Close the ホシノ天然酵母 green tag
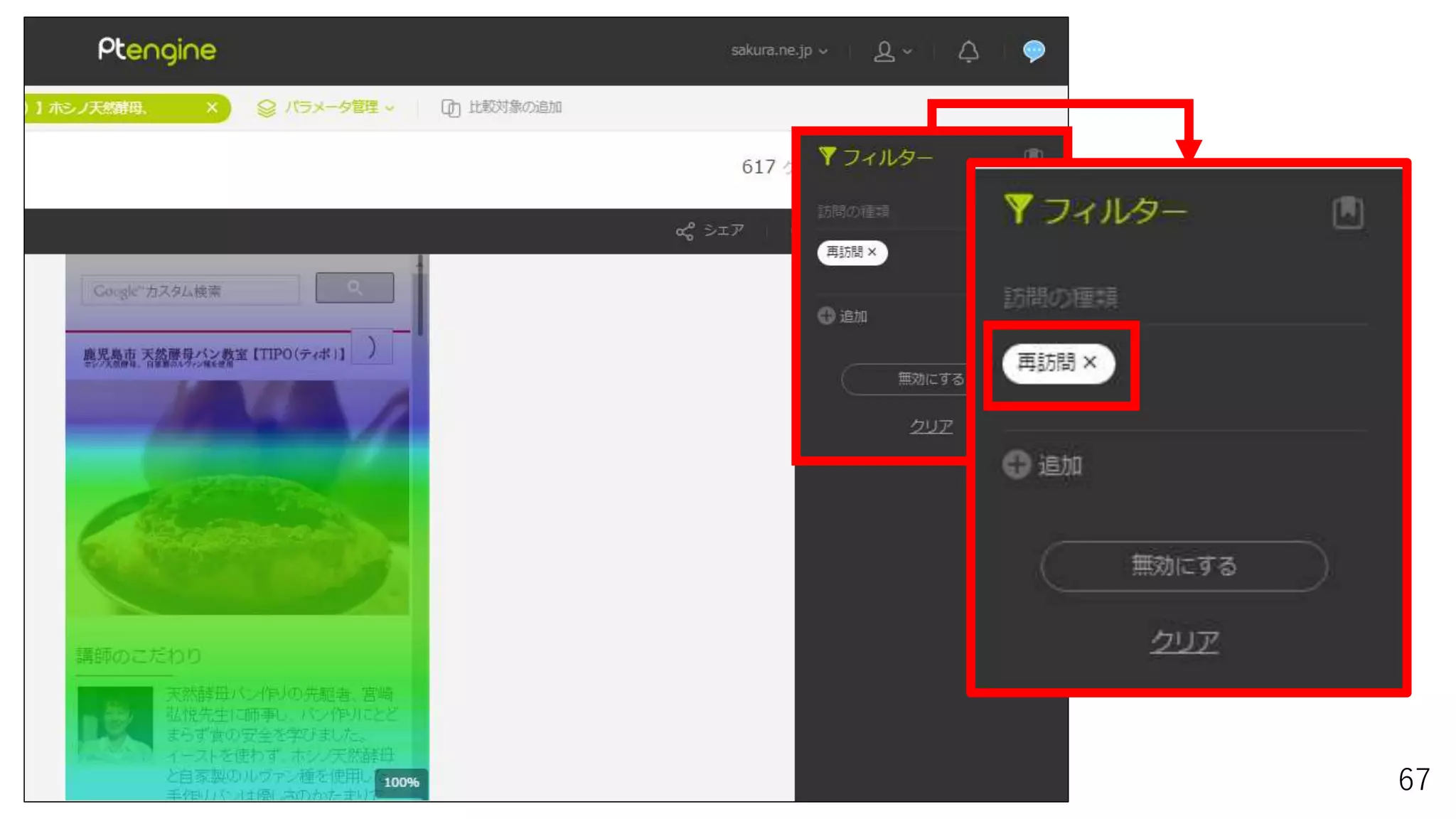The height and width of the screenshot is (819, 1456). pos(212,107)
